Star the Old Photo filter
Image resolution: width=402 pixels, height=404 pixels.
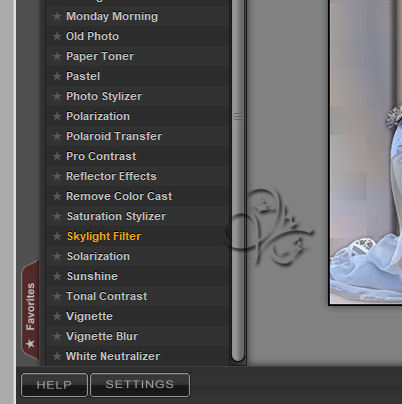pos(57,36)
